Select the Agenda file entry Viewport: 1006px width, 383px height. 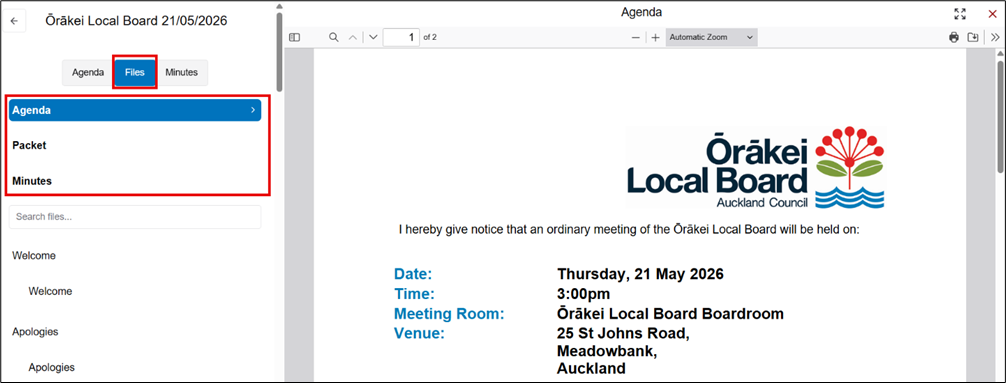point(135,110)
